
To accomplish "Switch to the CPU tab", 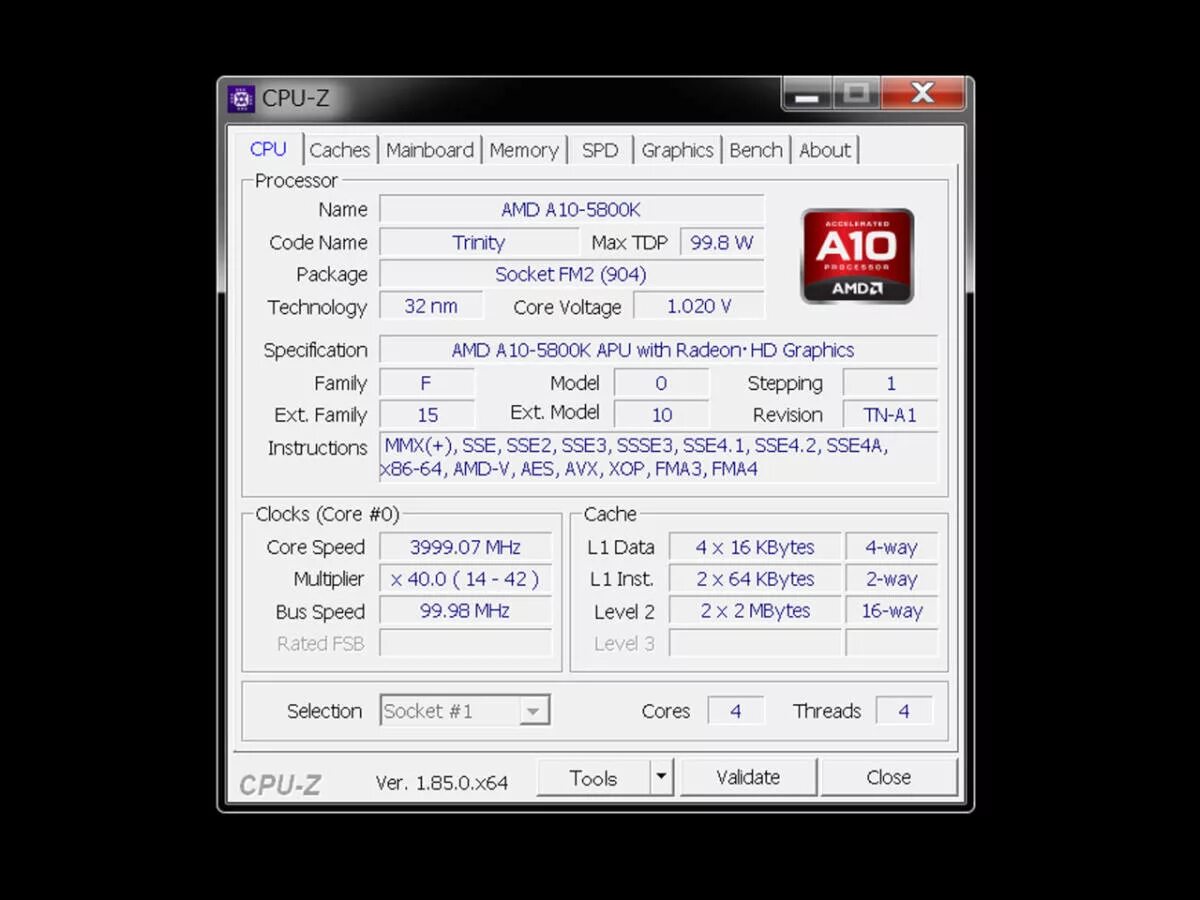I will (x=268, y=149).
